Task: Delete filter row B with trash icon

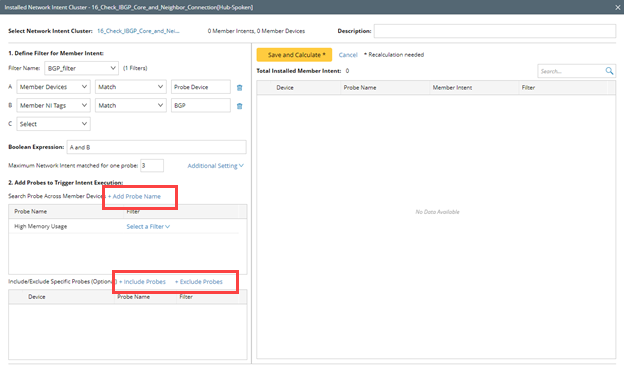Action: coord(240,106)
